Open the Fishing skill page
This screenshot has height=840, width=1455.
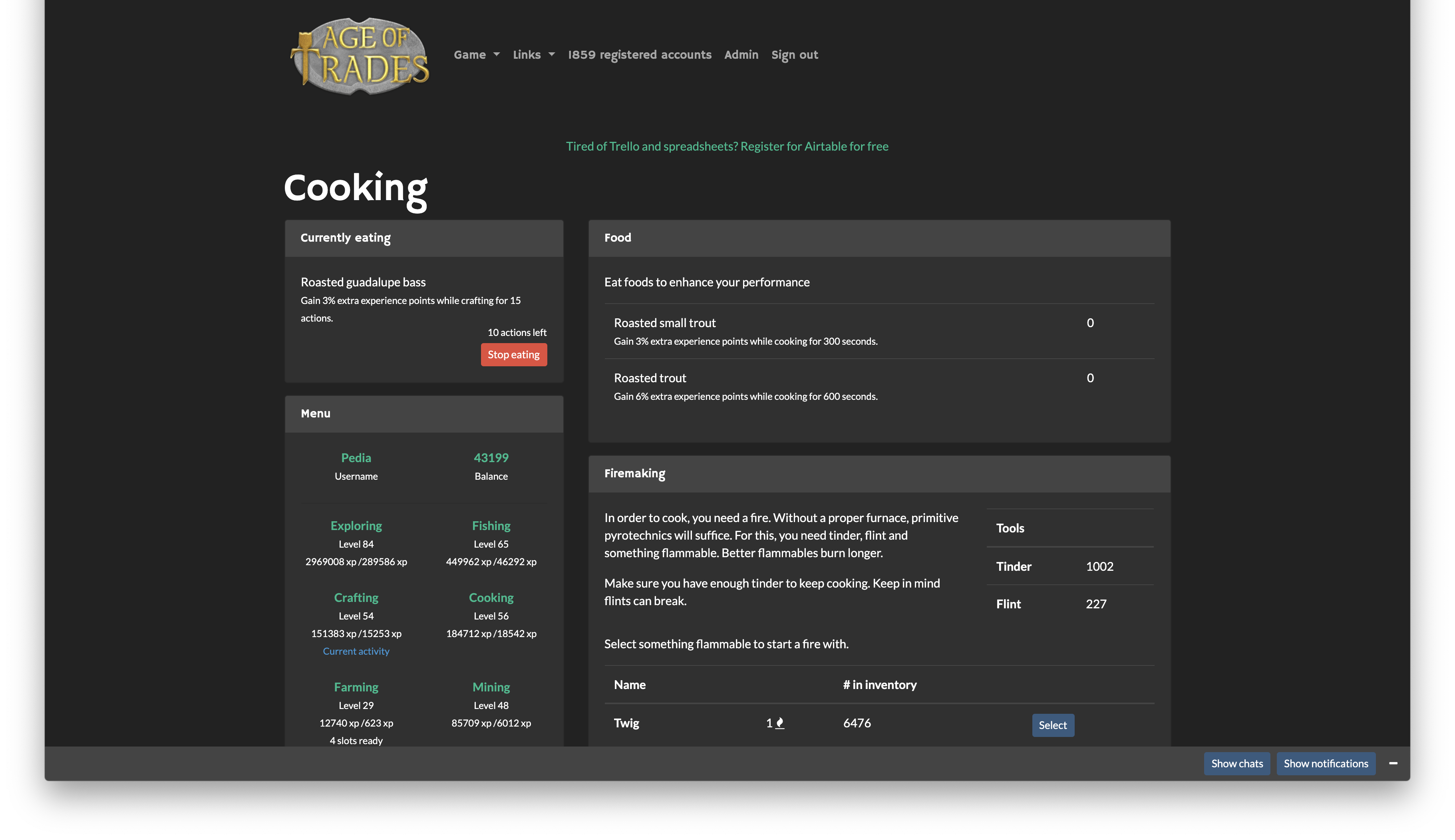pyautogui.click(x=491, y=526)
